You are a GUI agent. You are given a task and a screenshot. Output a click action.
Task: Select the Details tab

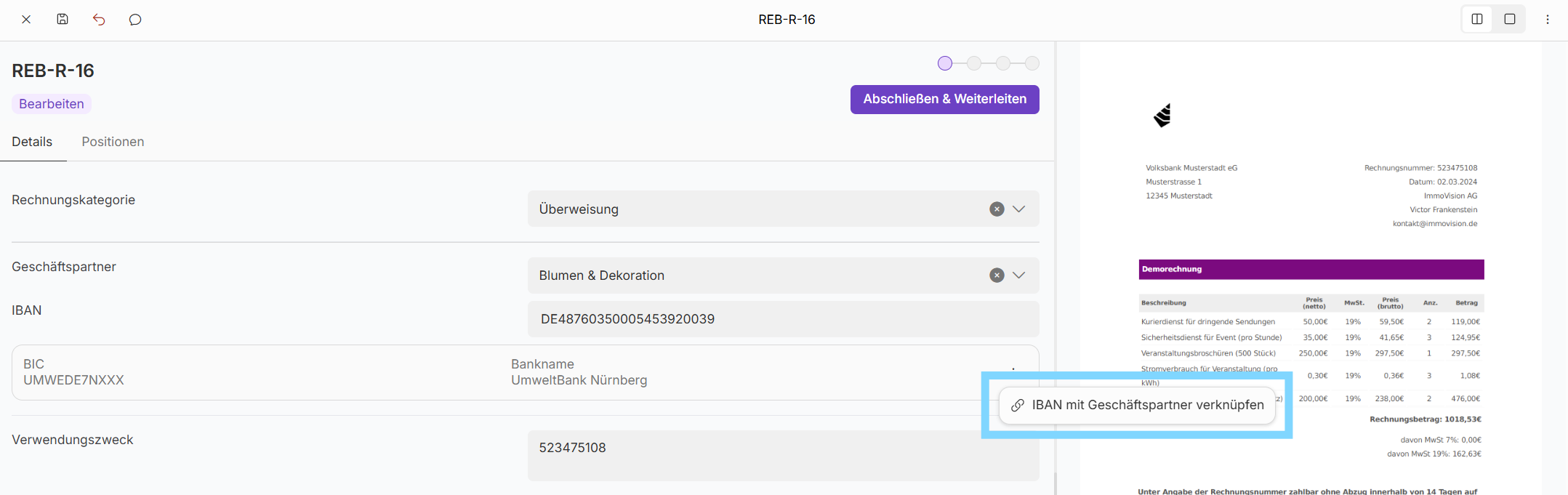coord(32,142)
